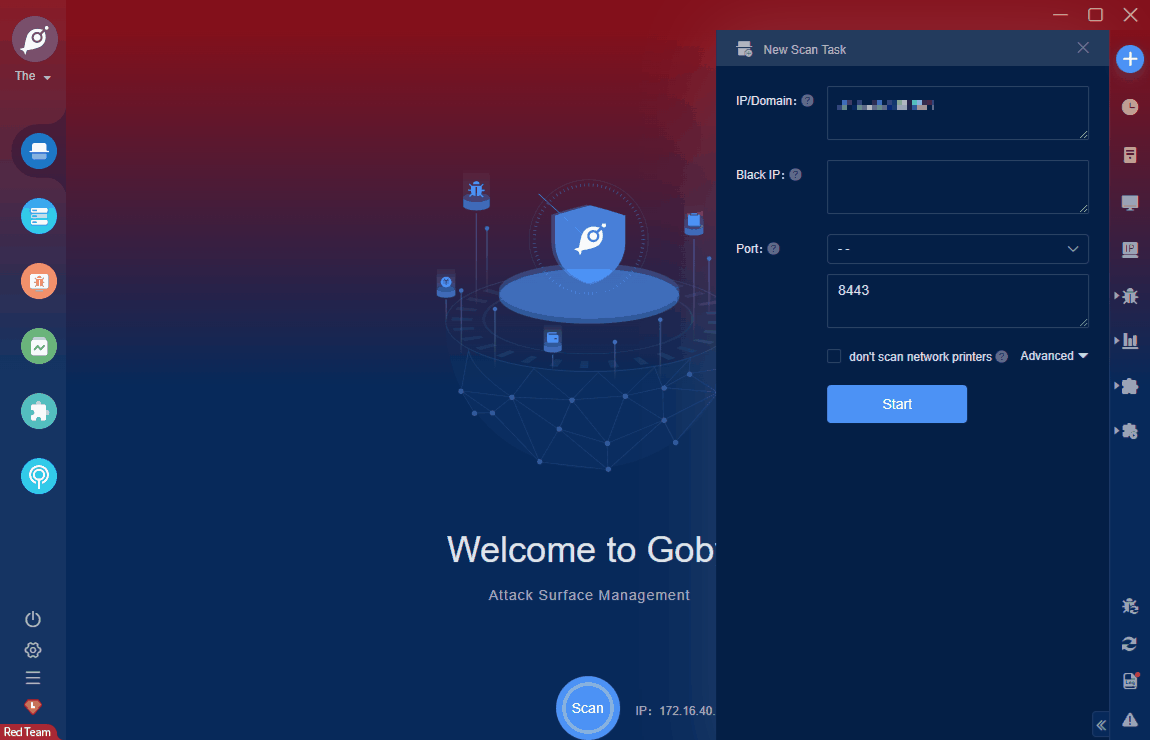The height and width of the screenshot is (740, 1150).
Task: Enable don't scan network printers checkbox
Action: coord(834,356)
